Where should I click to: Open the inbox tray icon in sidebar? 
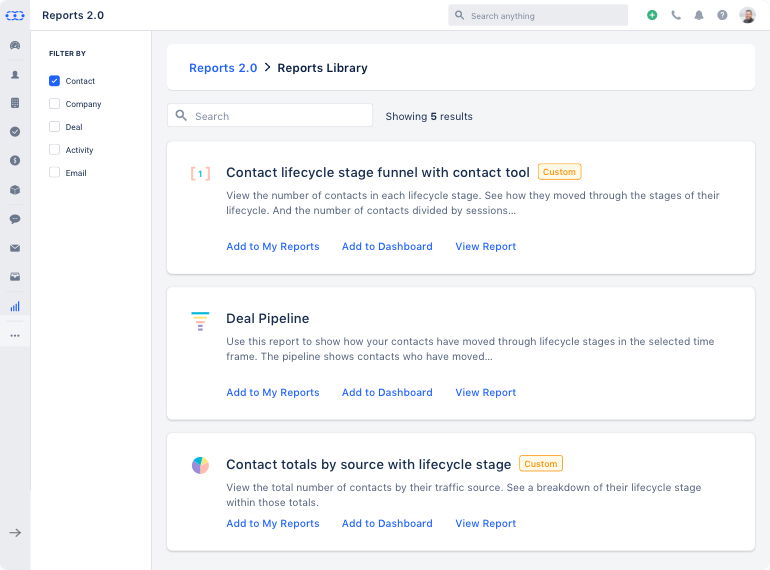(x=15, y=277)
